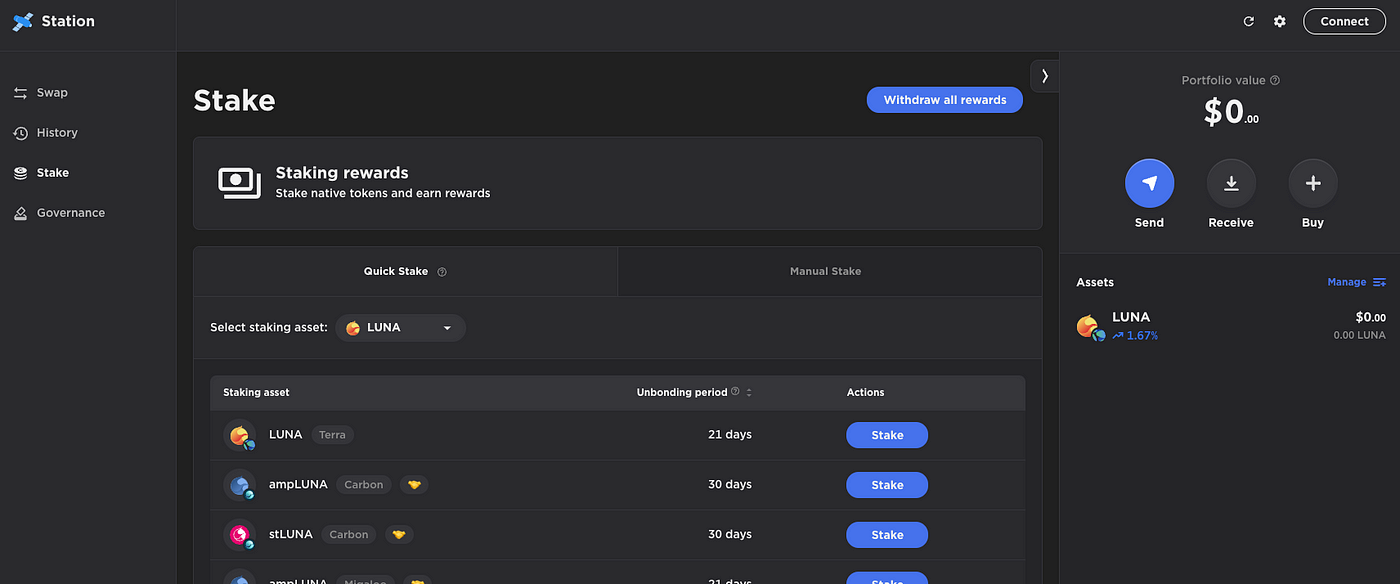Click LUNA 1.67% price change

pos(1135,336)
